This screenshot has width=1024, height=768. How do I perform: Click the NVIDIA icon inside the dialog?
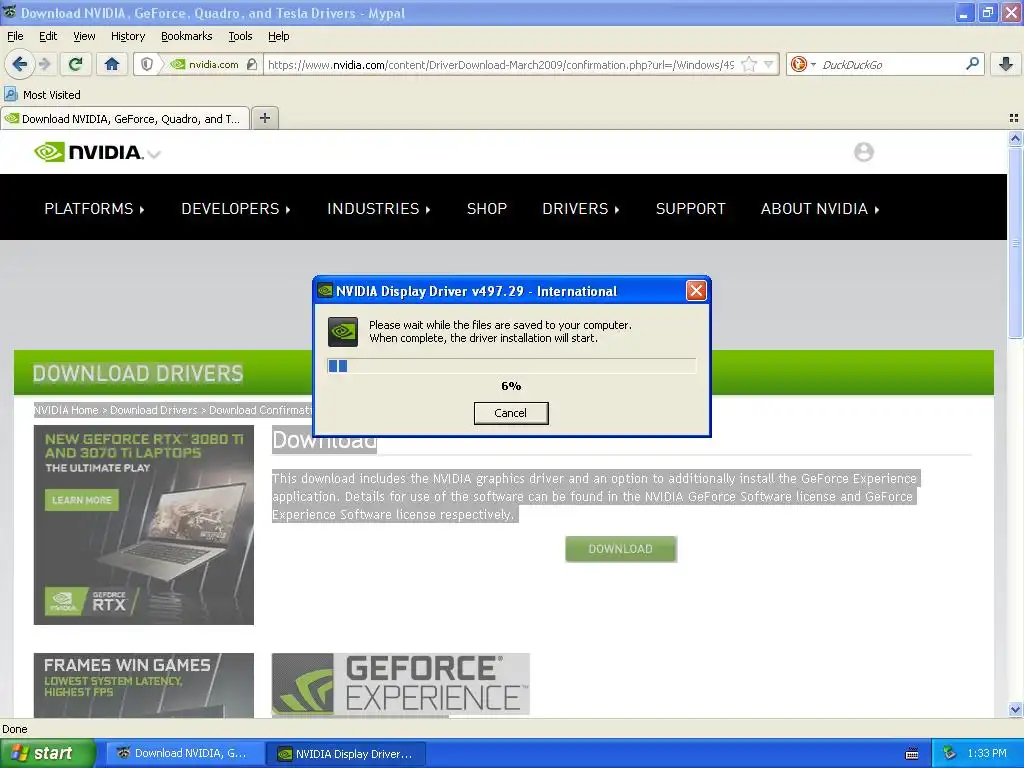coord(342,332)
